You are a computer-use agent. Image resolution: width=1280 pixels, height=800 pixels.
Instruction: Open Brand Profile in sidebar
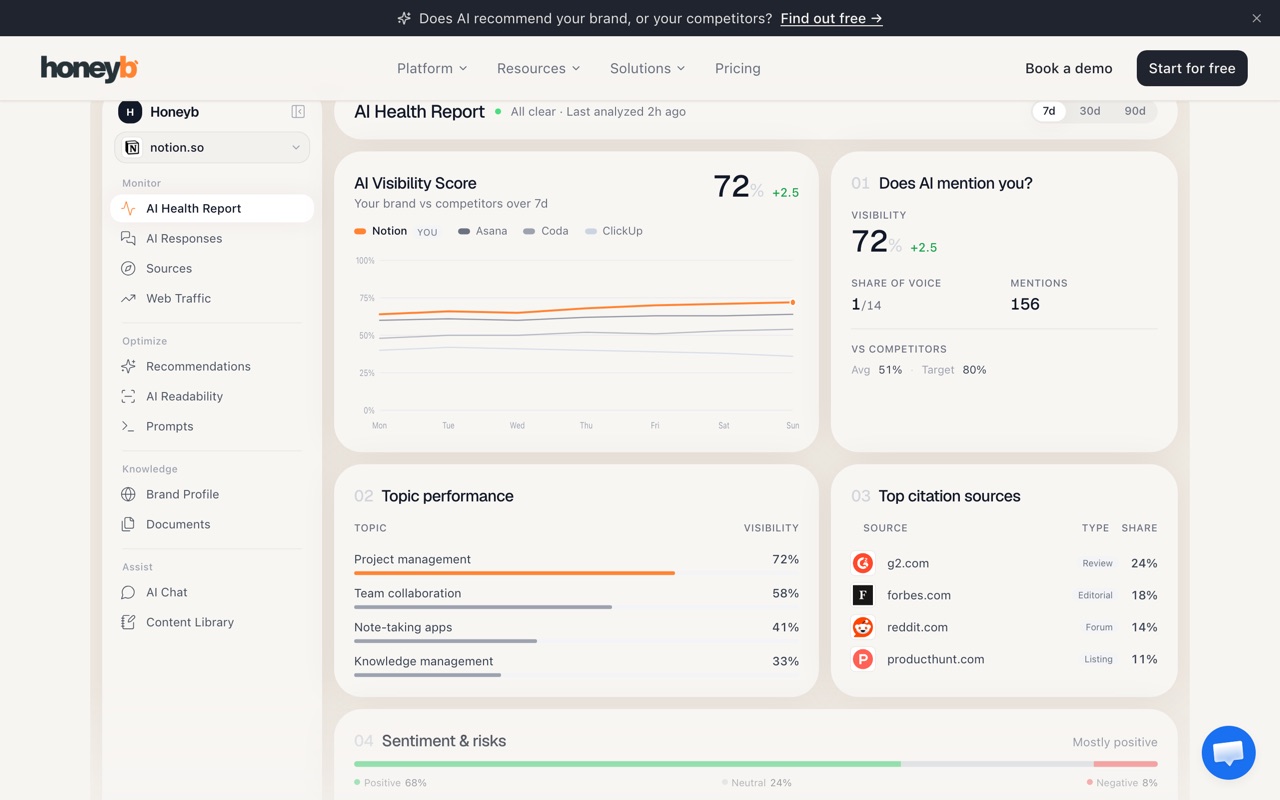tap(212, 495)
